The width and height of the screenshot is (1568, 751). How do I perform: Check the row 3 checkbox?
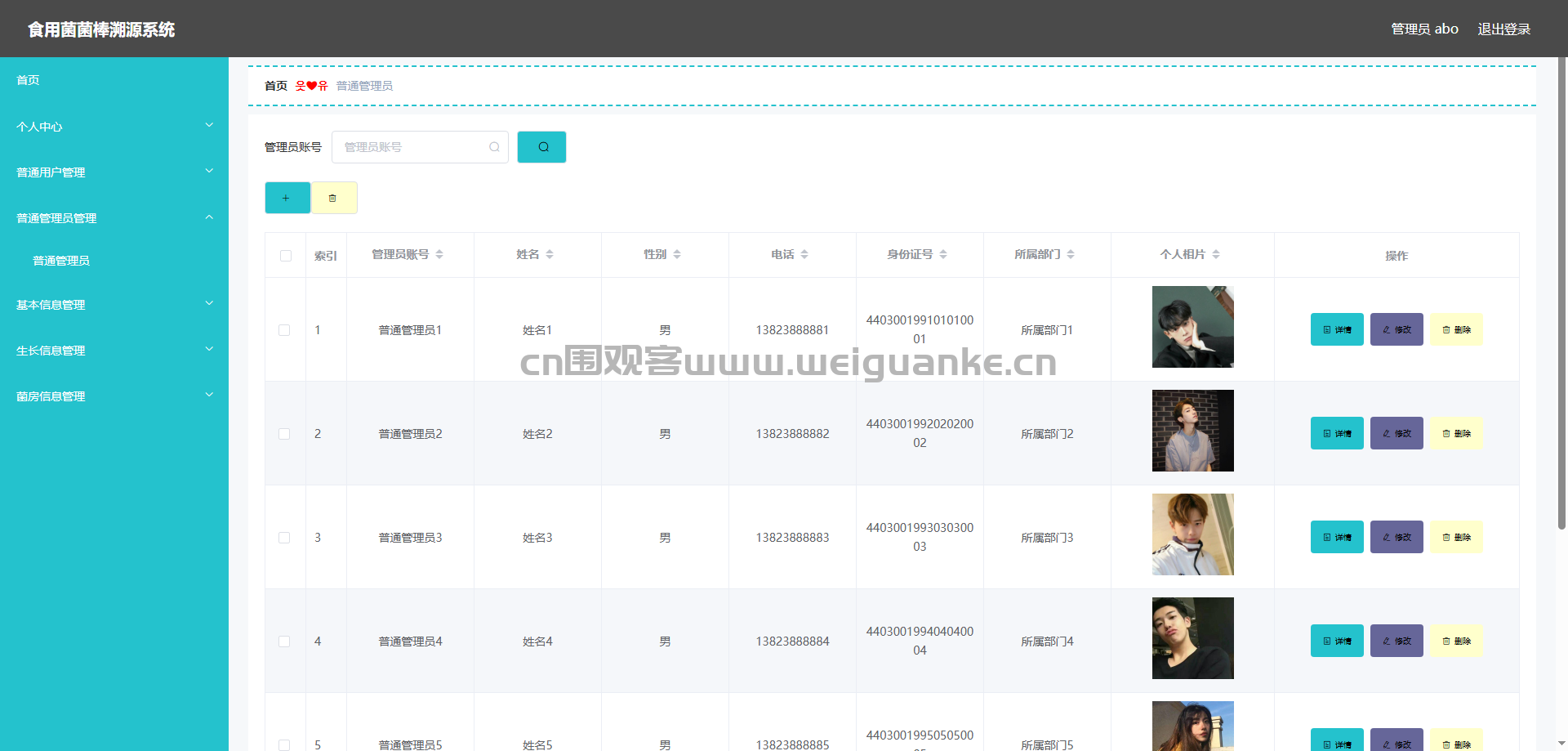pos(284,538)
